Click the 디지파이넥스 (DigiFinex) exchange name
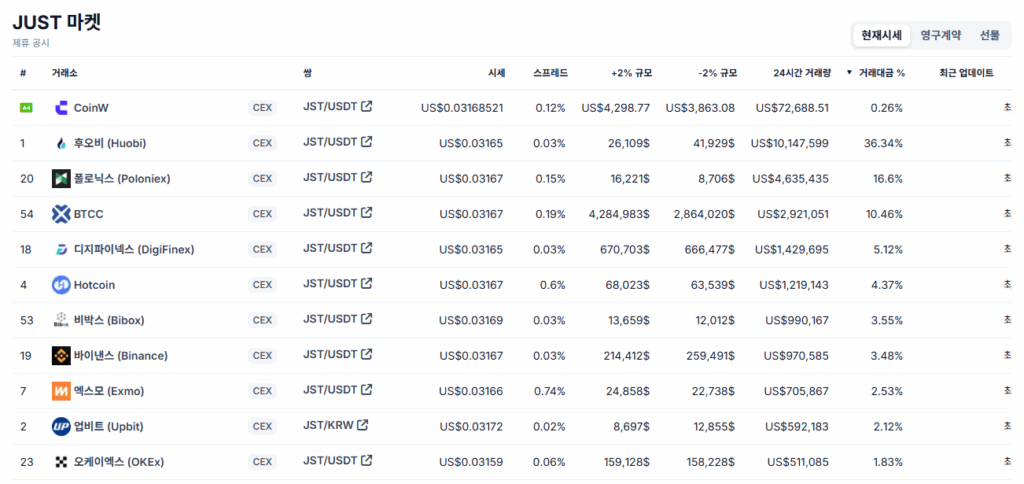Screen dimensions: 1024x484 click(134, 250)
